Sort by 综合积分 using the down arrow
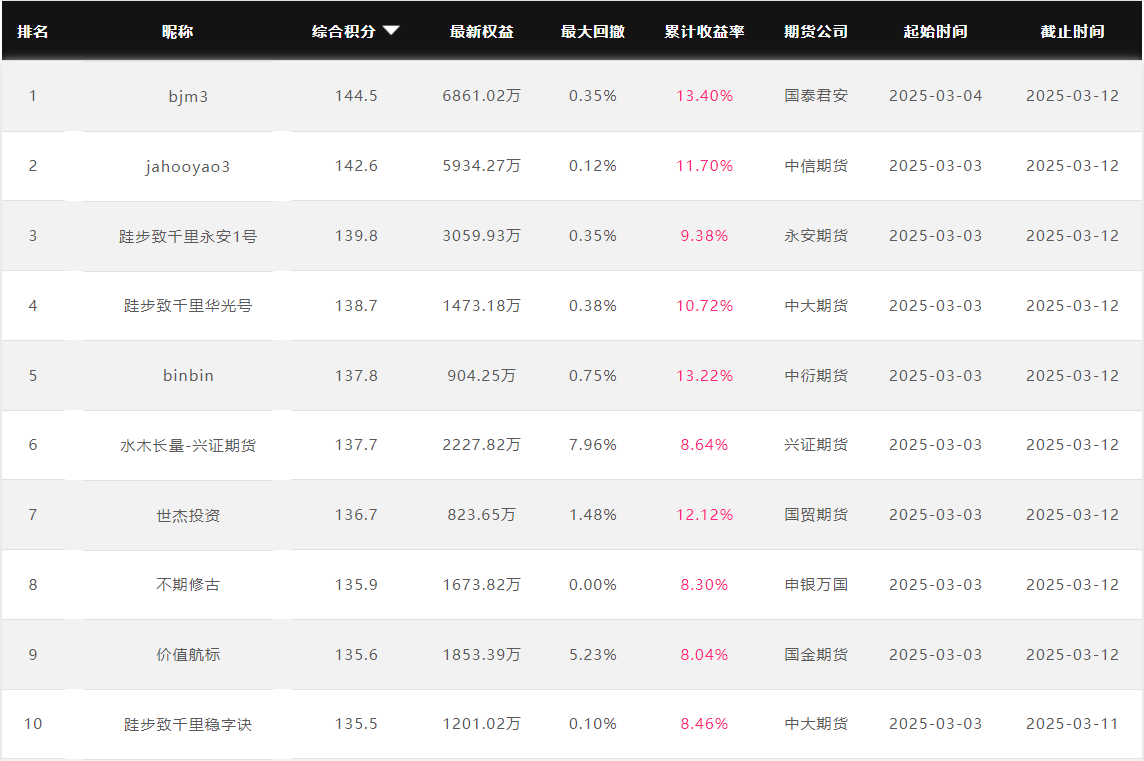This screenshot has height=761, width=1144. [x=391, y=31]
